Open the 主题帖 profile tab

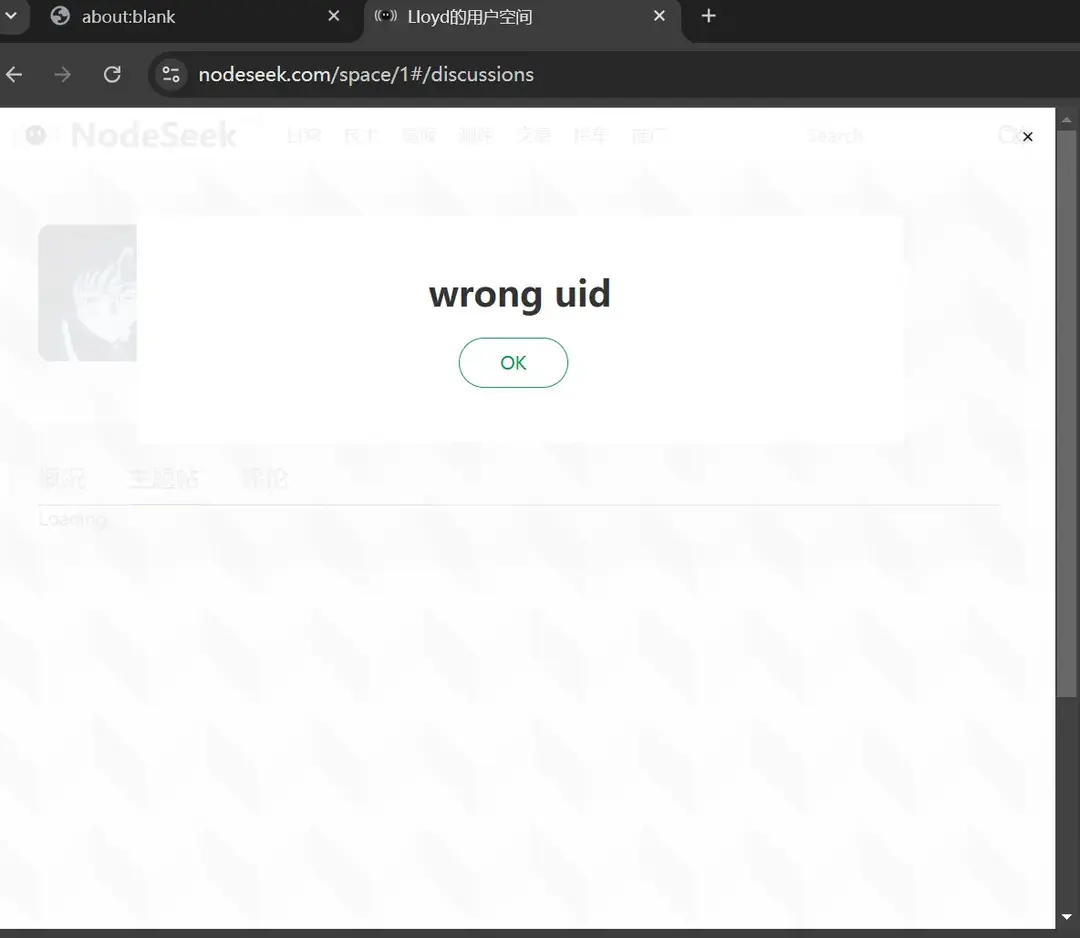163,480
